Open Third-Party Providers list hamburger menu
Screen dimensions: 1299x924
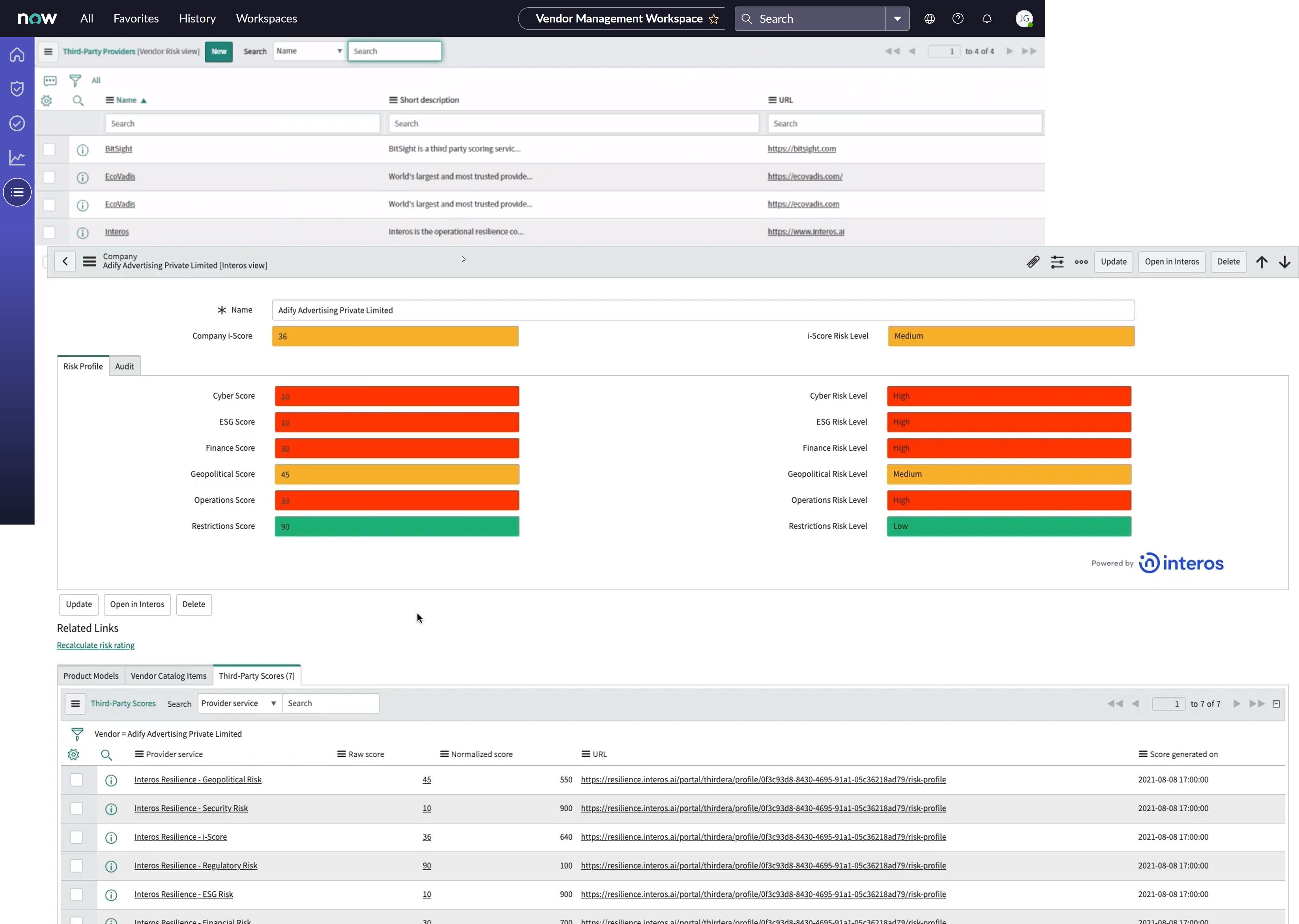tap(48, 51)
